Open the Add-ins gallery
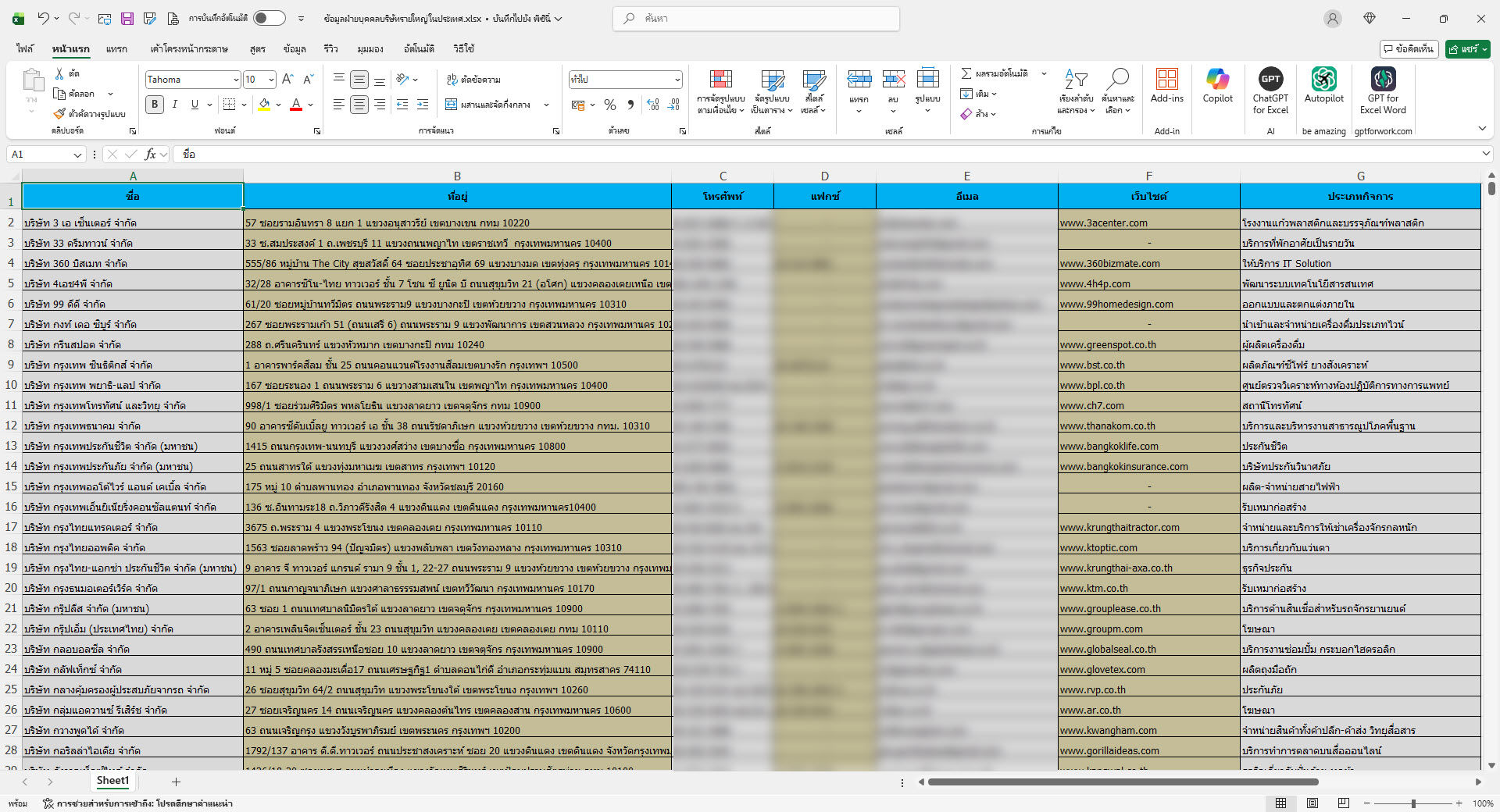Screen dimensions: 1500x812 [x=1166, y=86]
